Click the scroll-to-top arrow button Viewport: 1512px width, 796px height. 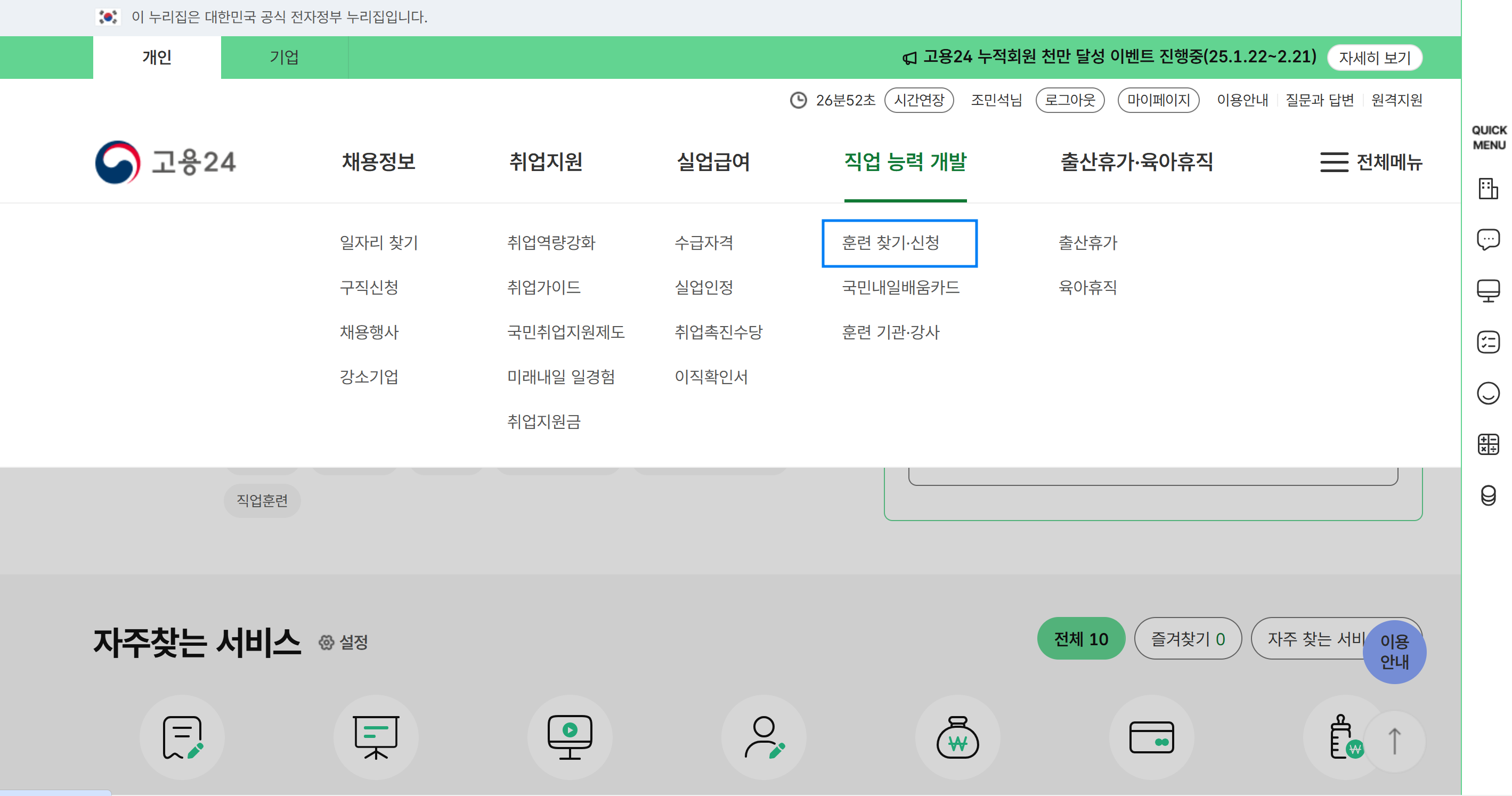1395,741
